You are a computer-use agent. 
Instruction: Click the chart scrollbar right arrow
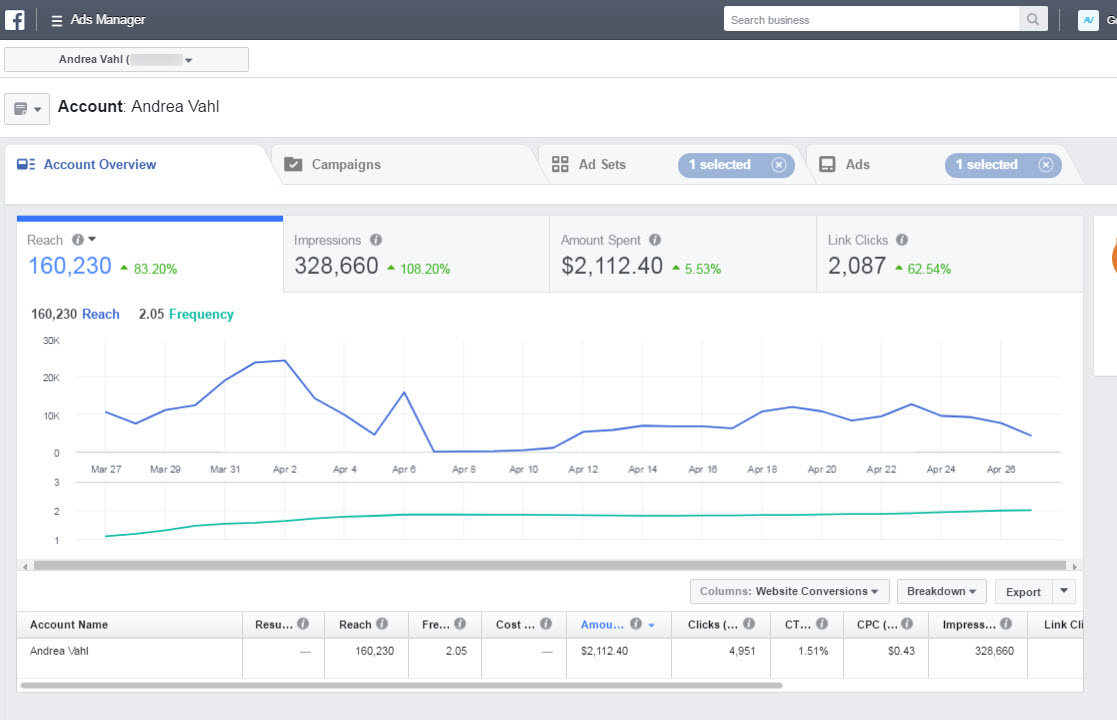click(x=1074, y=566)
